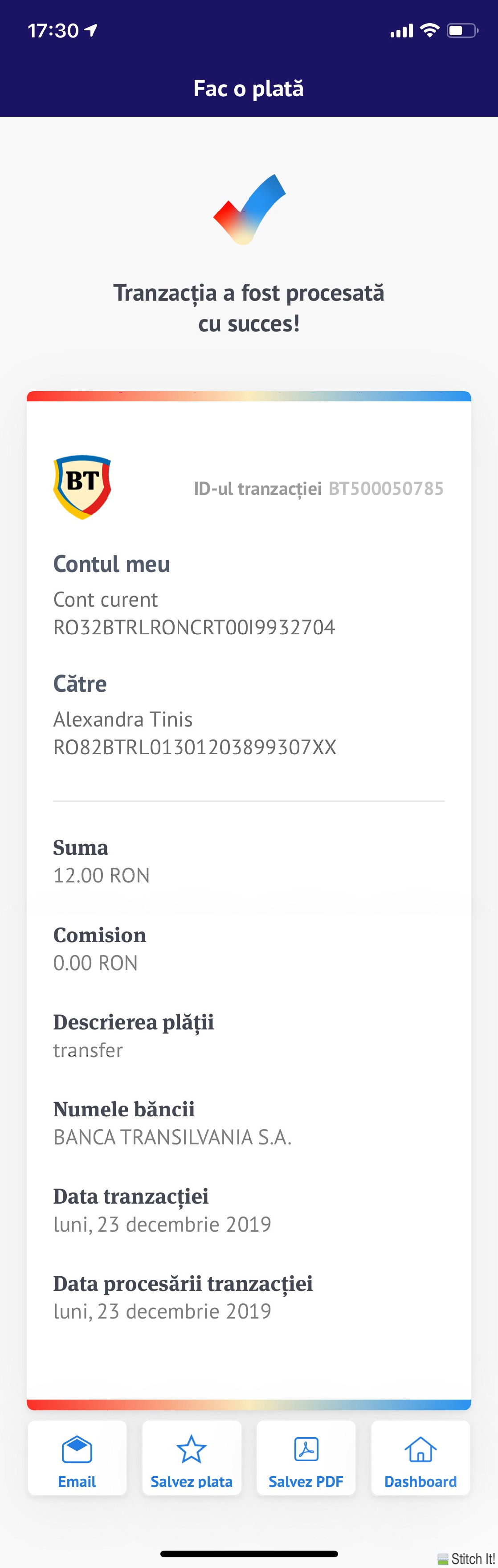Select the recipient IBAN under Alexandra Tinis
Screen dimensions: 498x1568
(x=195, y=747)
